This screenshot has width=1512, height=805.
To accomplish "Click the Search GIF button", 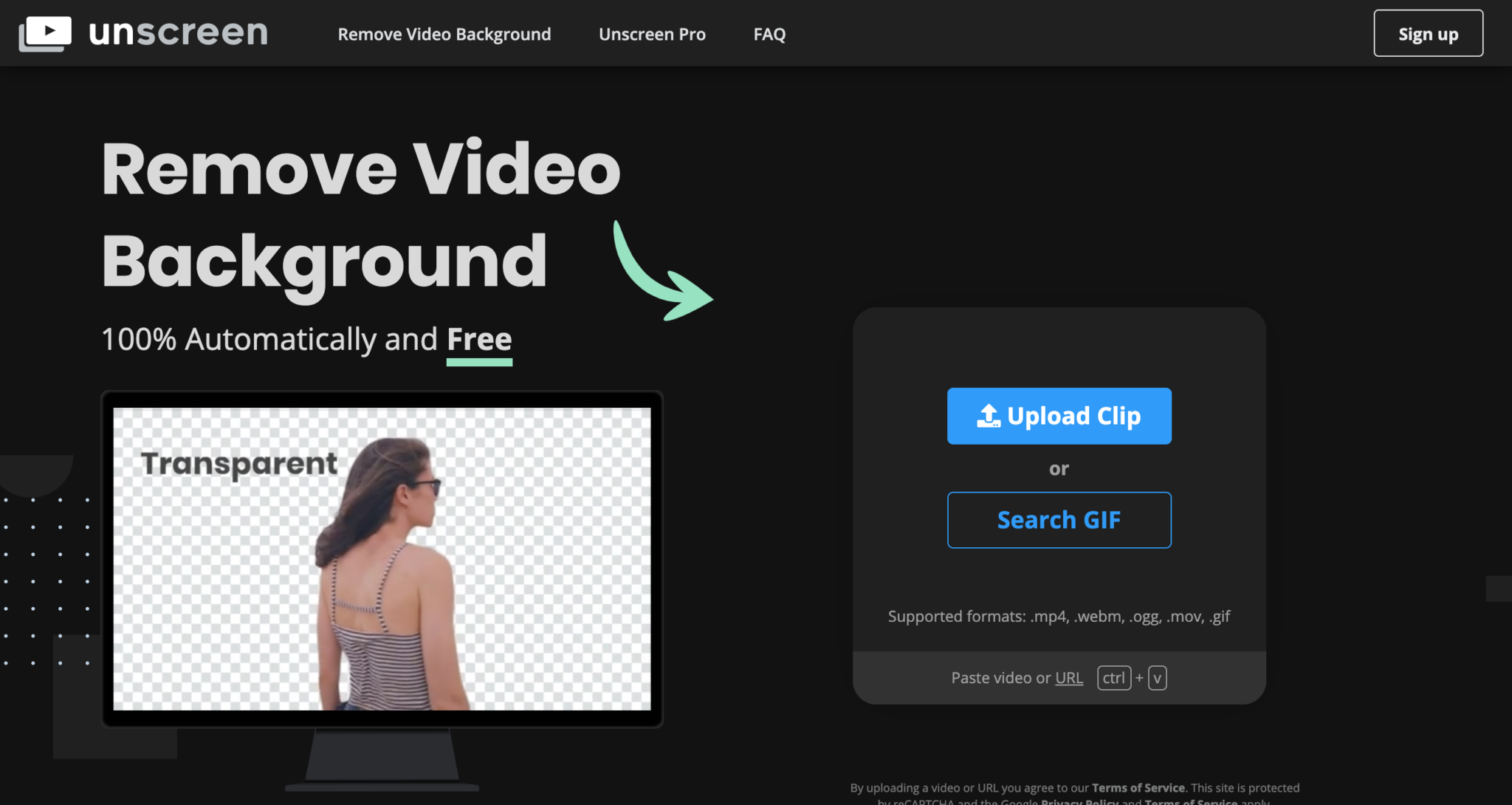I will point(1058,519).
